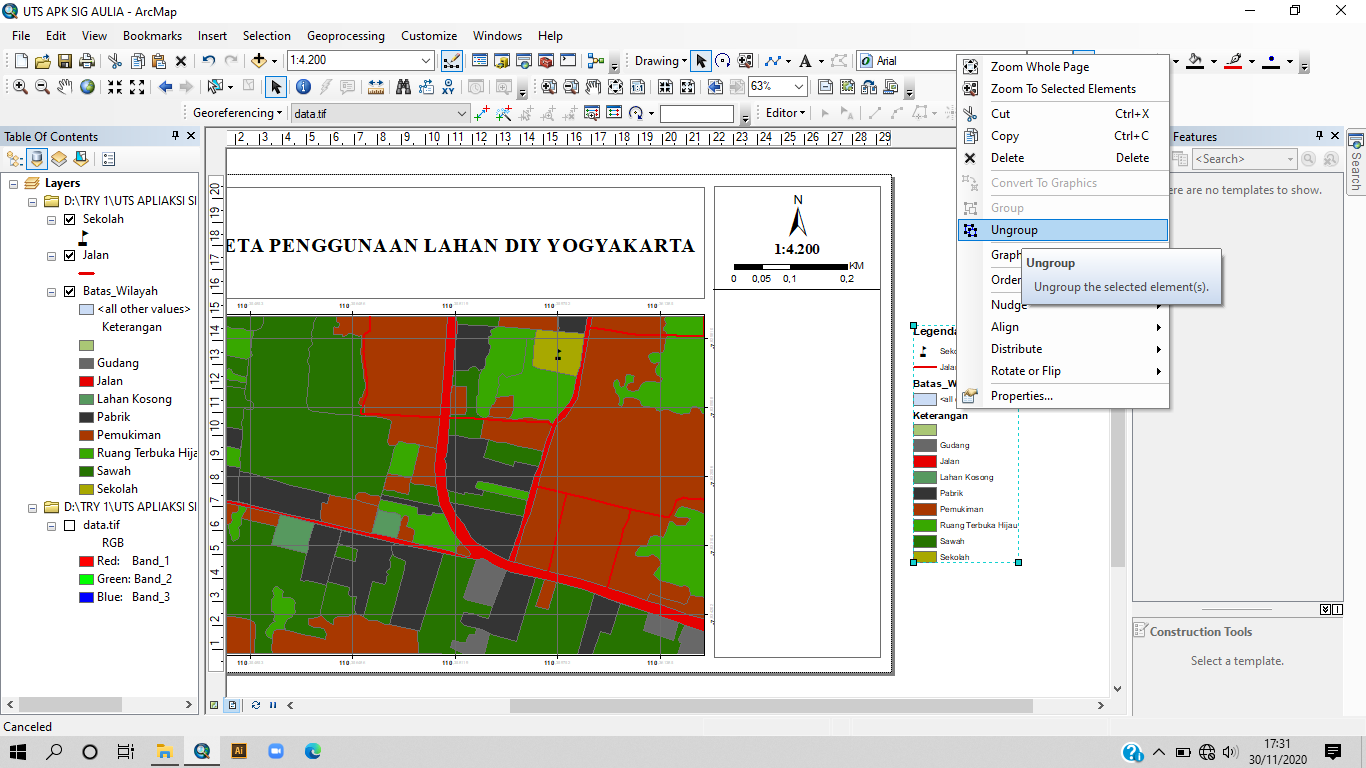Screen dimensions: 1366x768
Task: Open the layout zoom percentage dropdown
Action: click(798, 87)
